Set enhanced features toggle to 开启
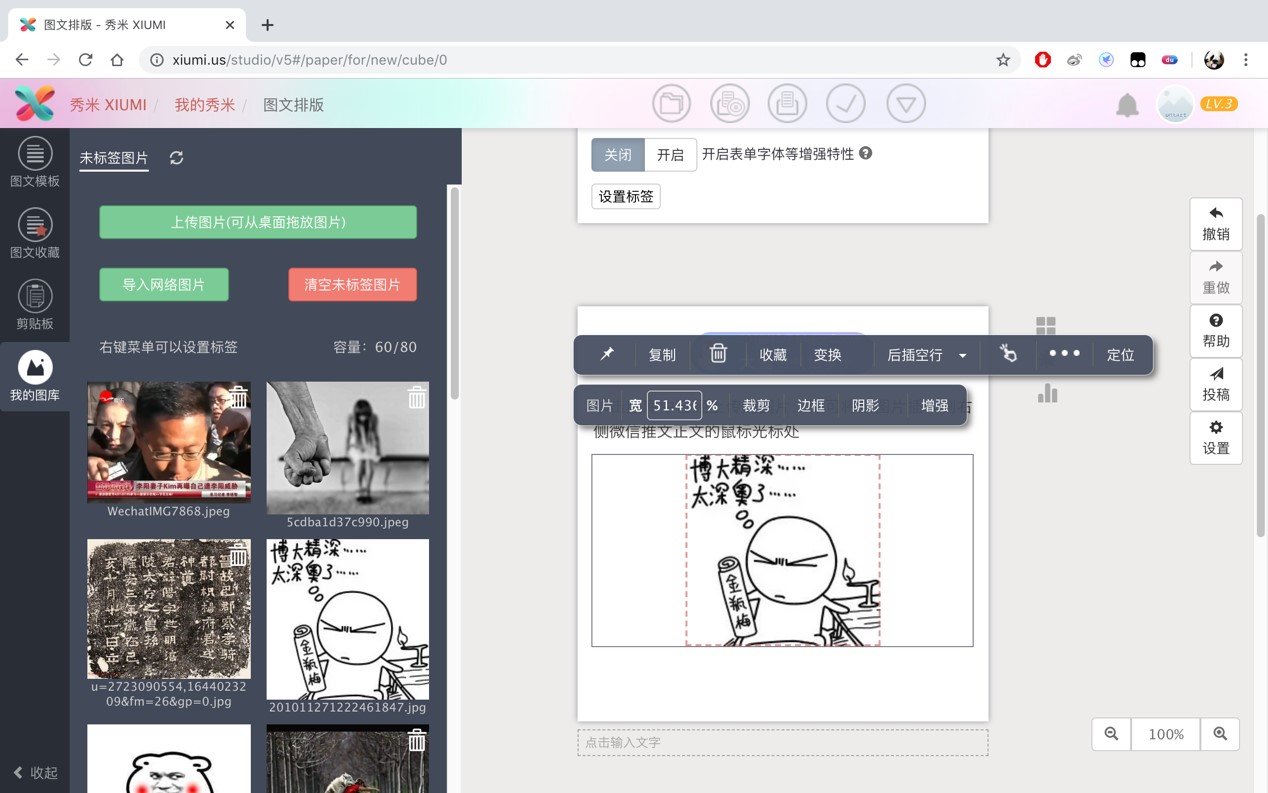Screen dimensions: 1268x793 pyautogui.click(x=670, y=155)
